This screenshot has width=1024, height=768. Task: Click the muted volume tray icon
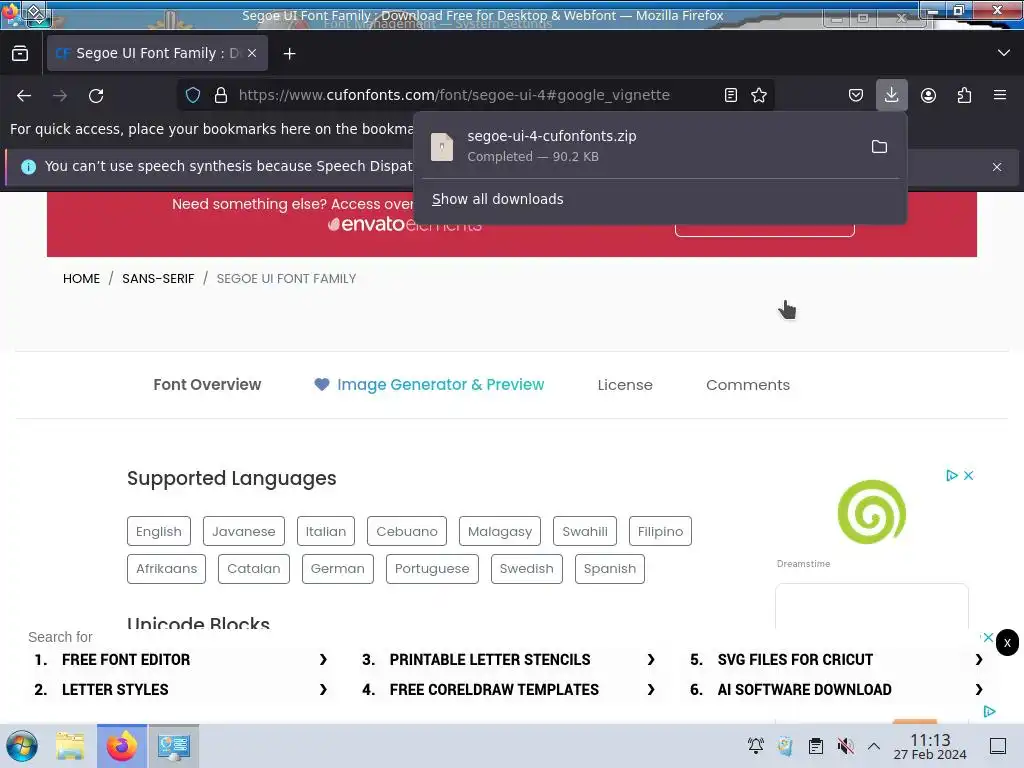click(845, 746)
